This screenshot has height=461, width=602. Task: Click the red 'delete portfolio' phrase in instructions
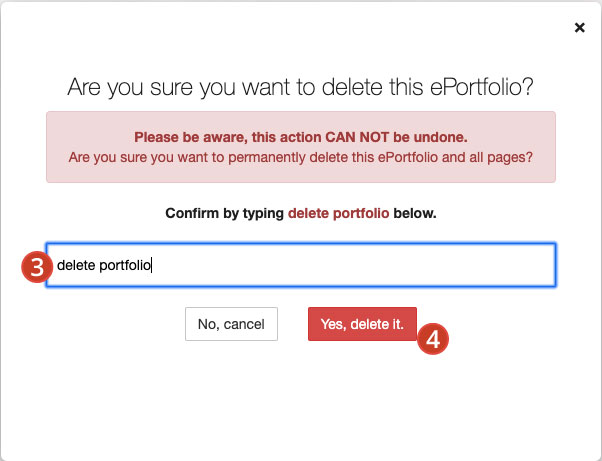[338, 213]
